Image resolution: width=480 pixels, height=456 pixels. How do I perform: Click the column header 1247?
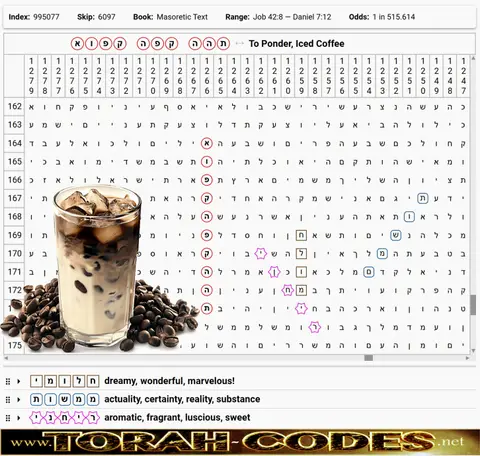coord(463,76)
